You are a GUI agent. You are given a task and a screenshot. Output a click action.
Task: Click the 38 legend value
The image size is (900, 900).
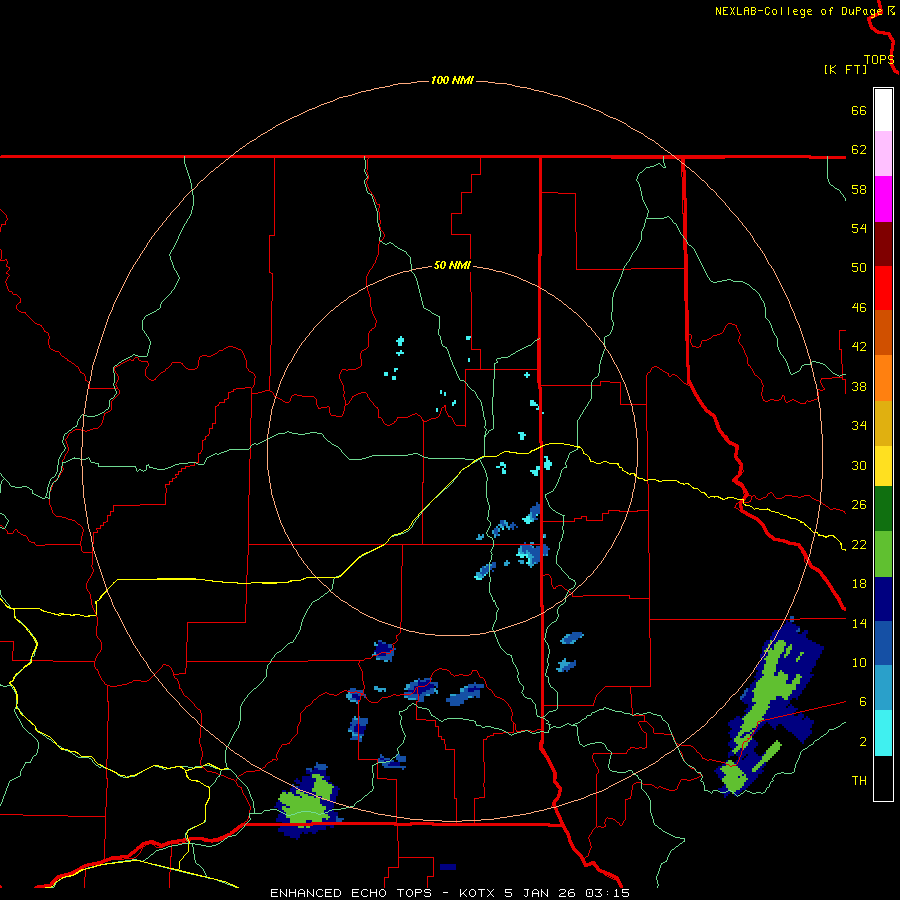click(x=859, y=386)
